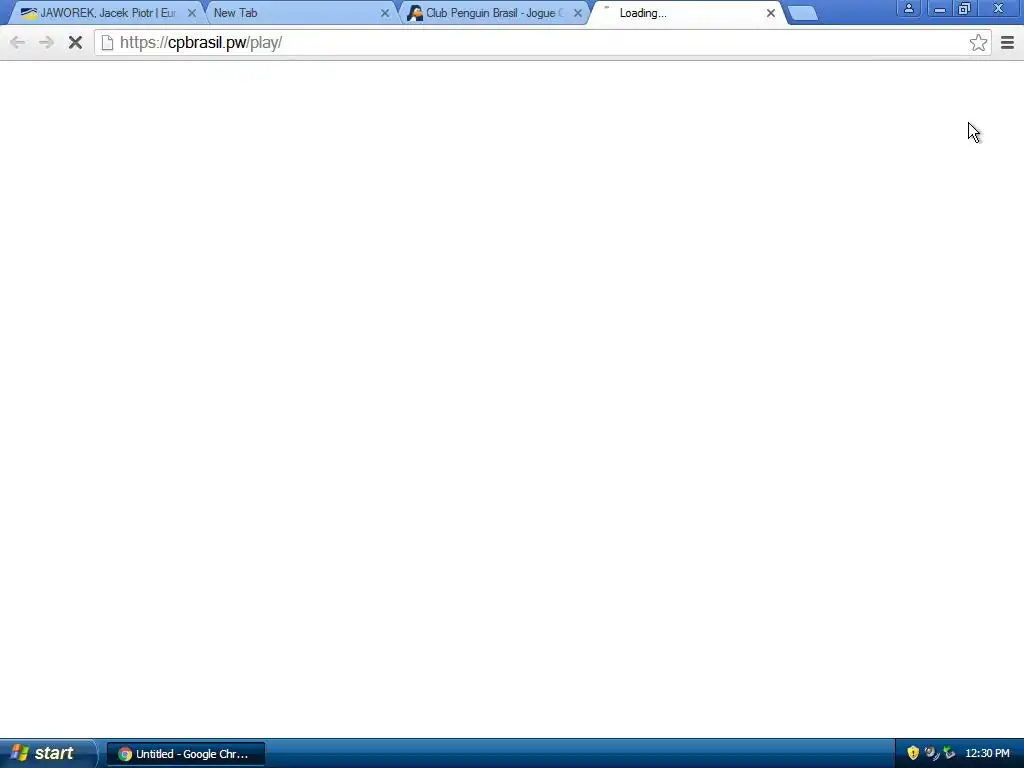Bookmark this page with the star
Image resolution: width=1024 pixels, height=768 pixels.
point(978,43)
